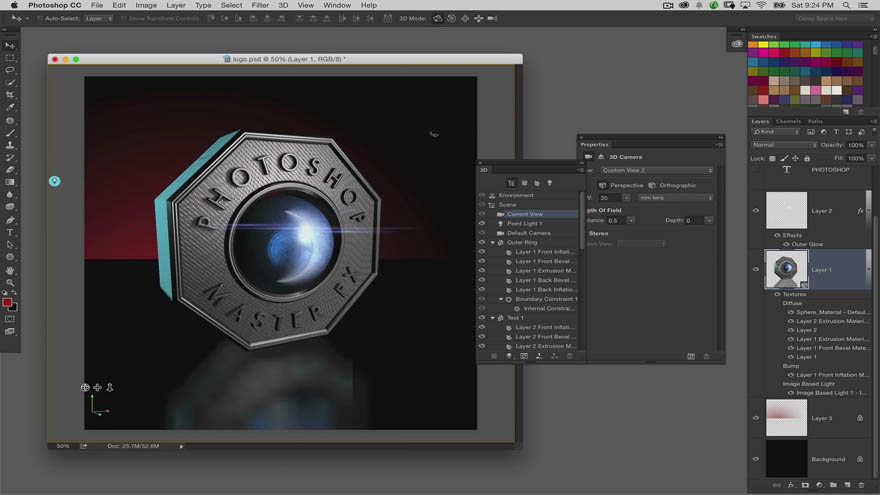Select the Eyedropper tool
The width and height of the screenshot is (880, 495).
click(x=10, y=107)
